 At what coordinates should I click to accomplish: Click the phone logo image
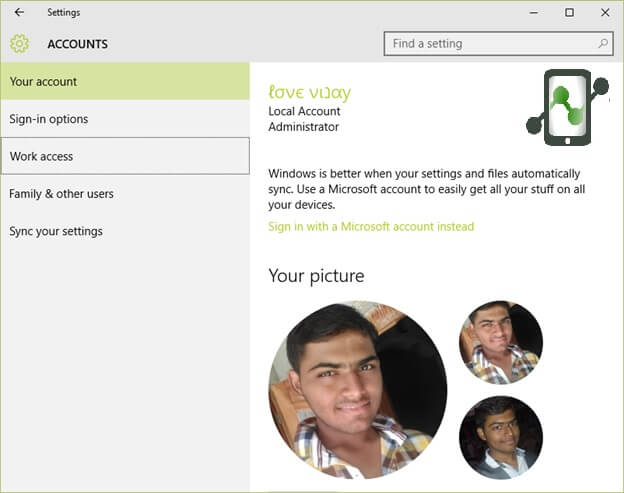coord(567,107)
